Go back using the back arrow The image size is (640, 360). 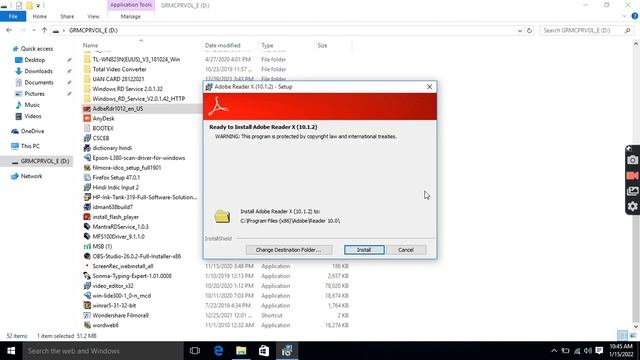[9, 30]
